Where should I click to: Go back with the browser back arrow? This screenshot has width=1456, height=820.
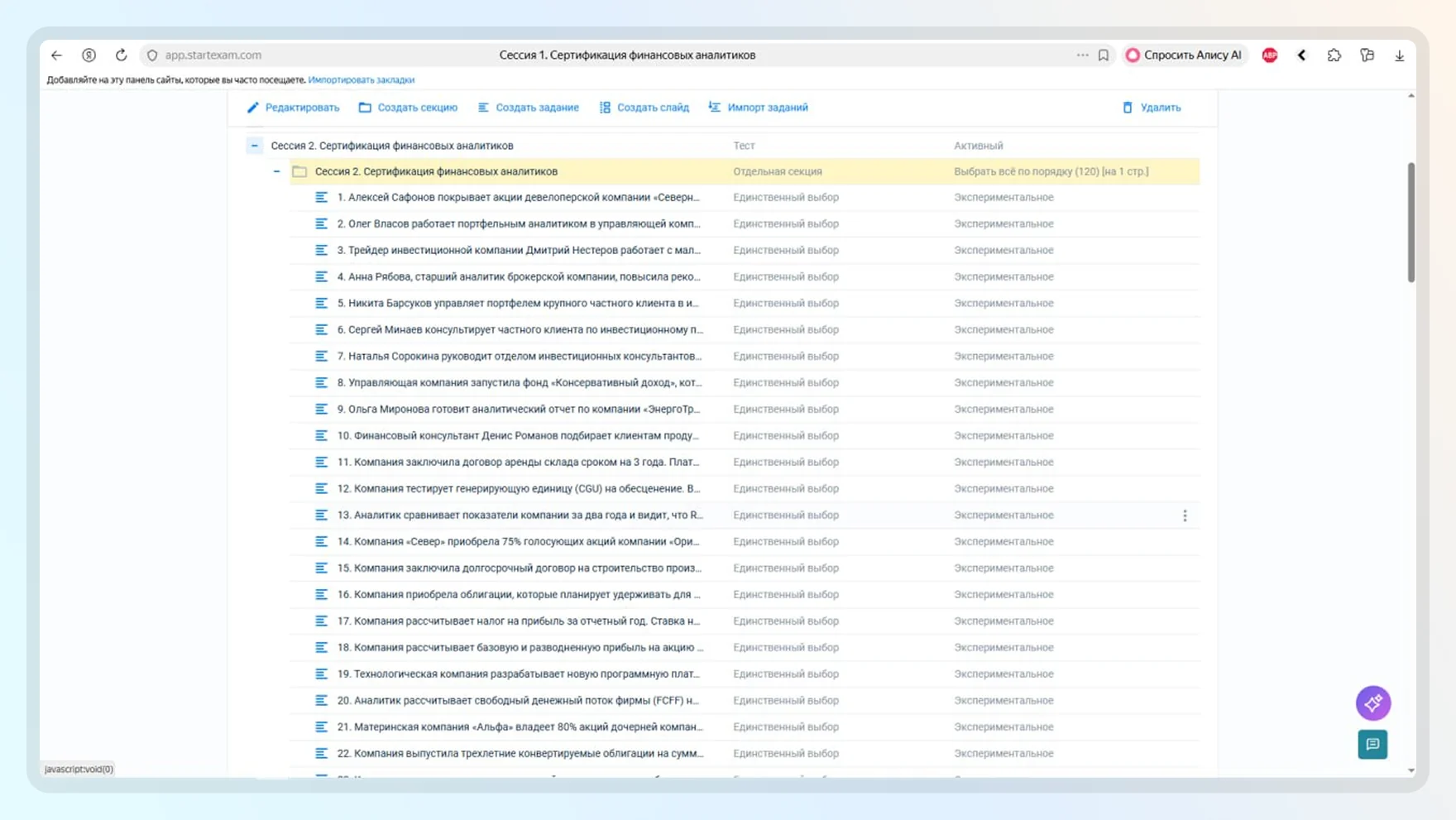(x=56, y=55)
